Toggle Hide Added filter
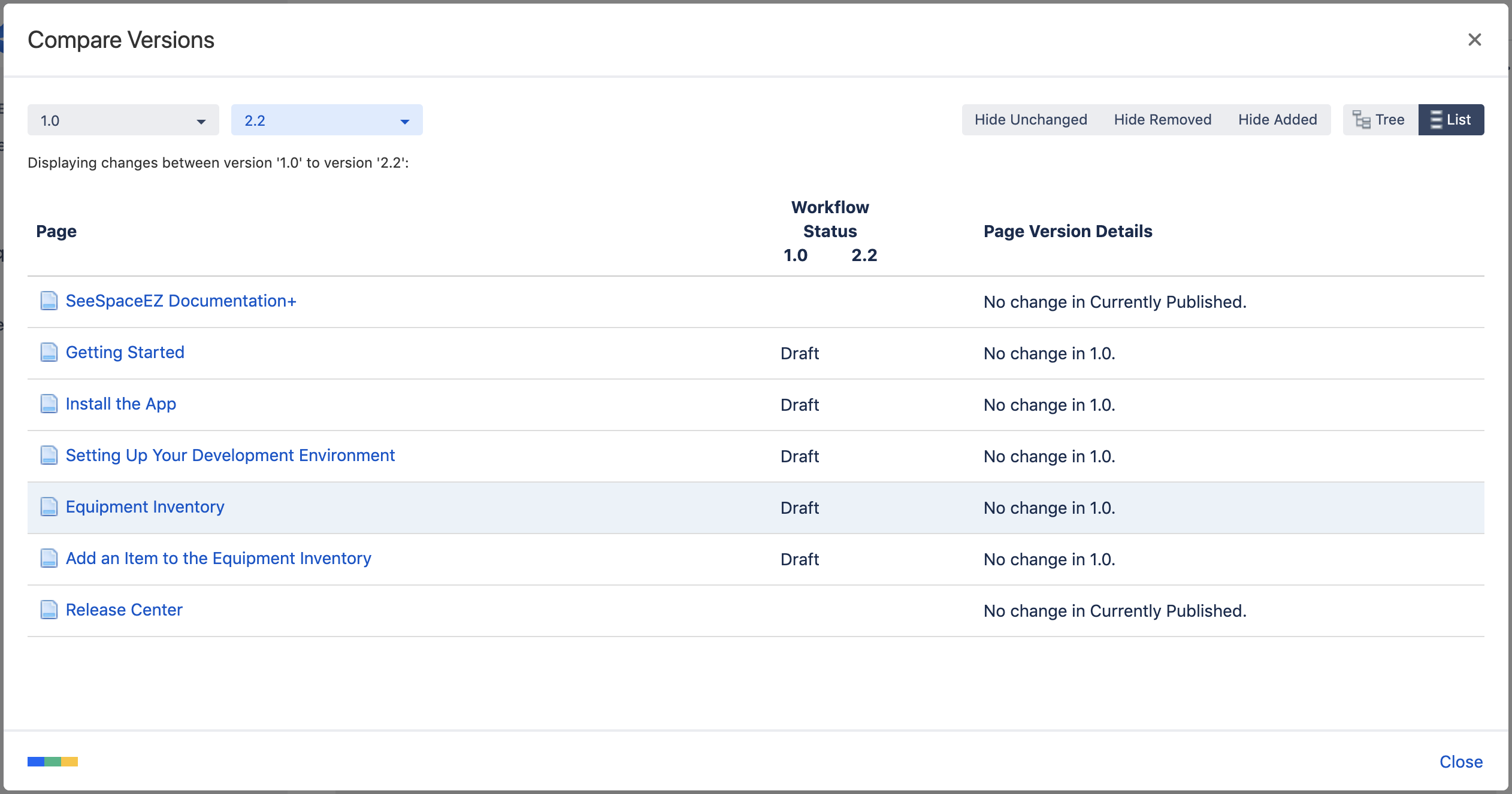1512x794 pixels. (1277, 120)
